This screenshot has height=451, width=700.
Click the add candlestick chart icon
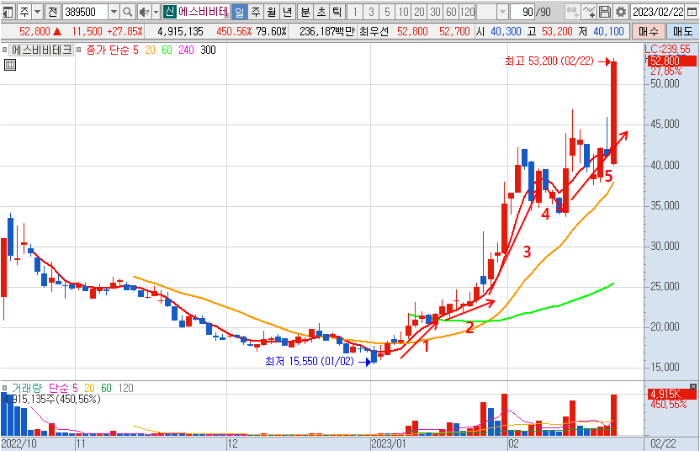tap(572, 12)
